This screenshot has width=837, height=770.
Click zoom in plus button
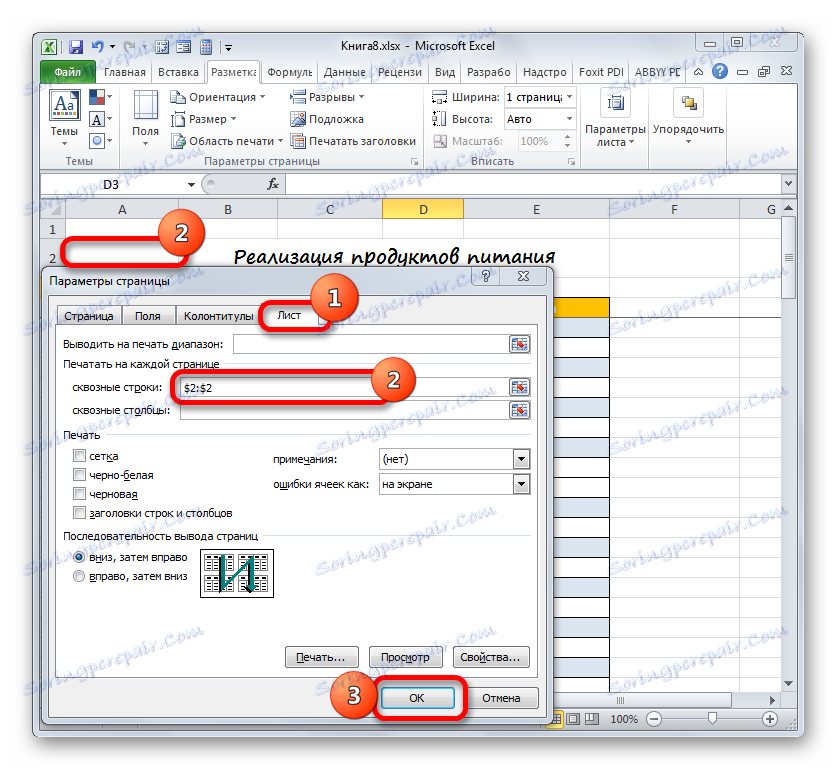769,719
